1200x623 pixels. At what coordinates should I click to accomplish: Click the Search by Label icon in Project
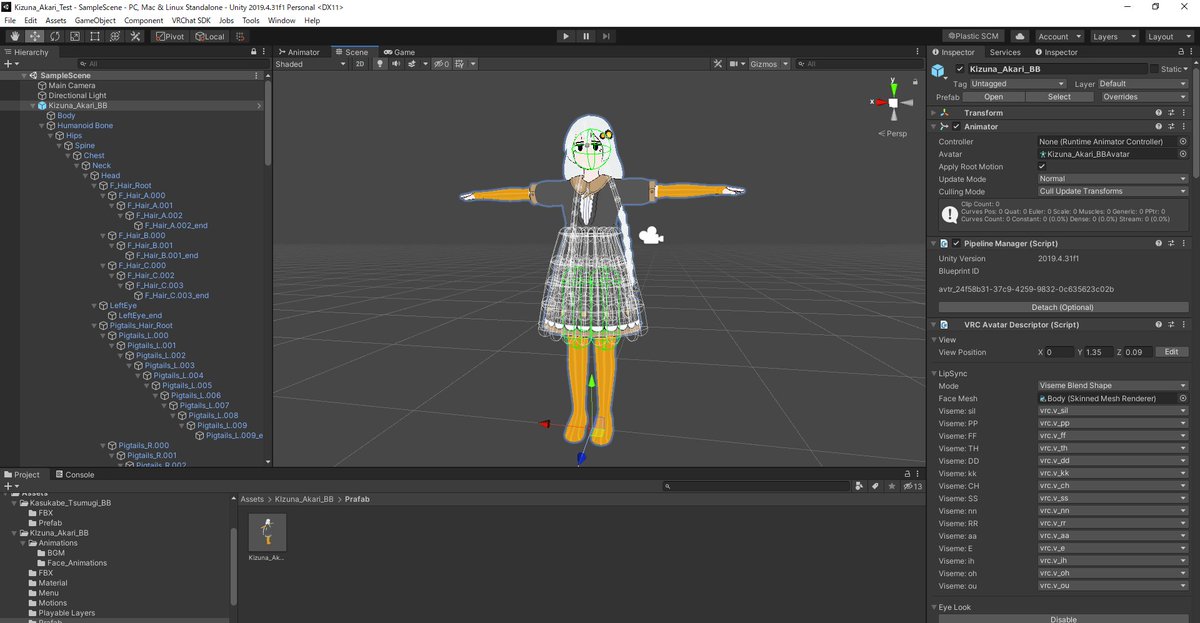pyautogui.click(x=875, y=487)
